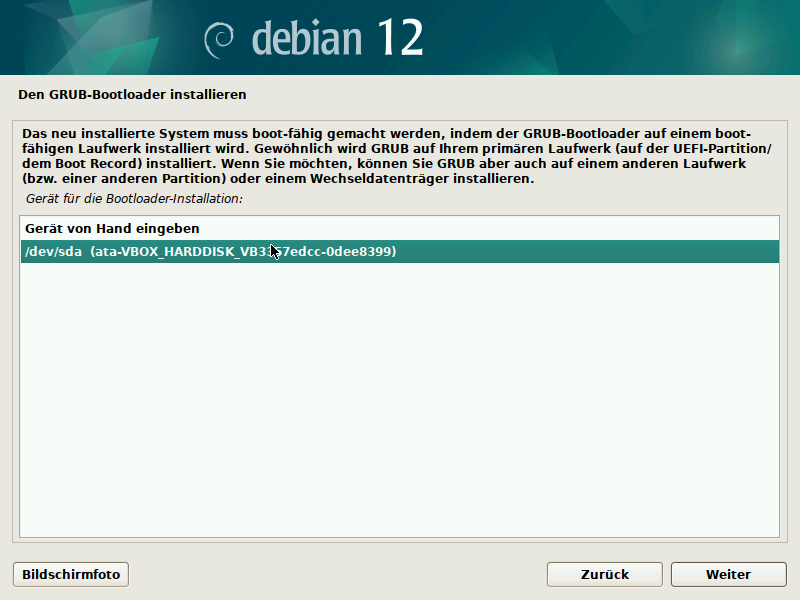Image resolution: width=800 pixels, height=600 pixels.
Task: Capture the screen using the screenshot button
Action: [69, 574]
